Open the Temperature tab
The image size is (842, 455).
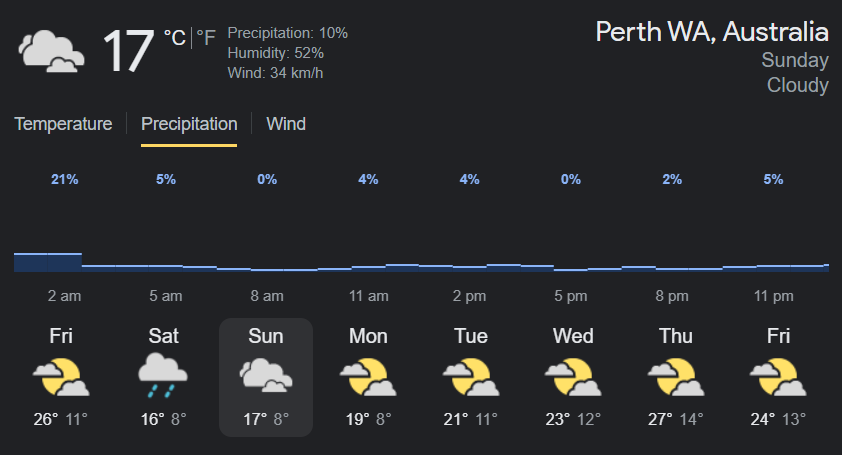point(63,124)
